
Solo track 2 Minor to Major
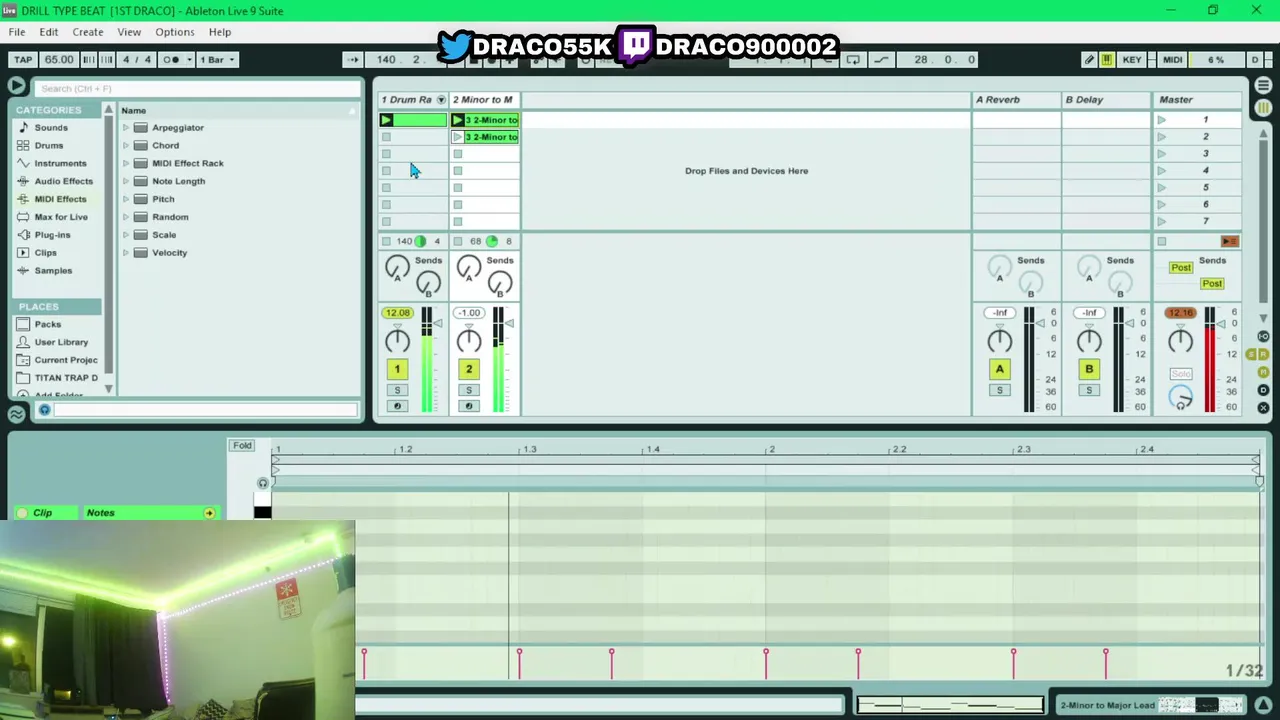[x=468, y=390]
